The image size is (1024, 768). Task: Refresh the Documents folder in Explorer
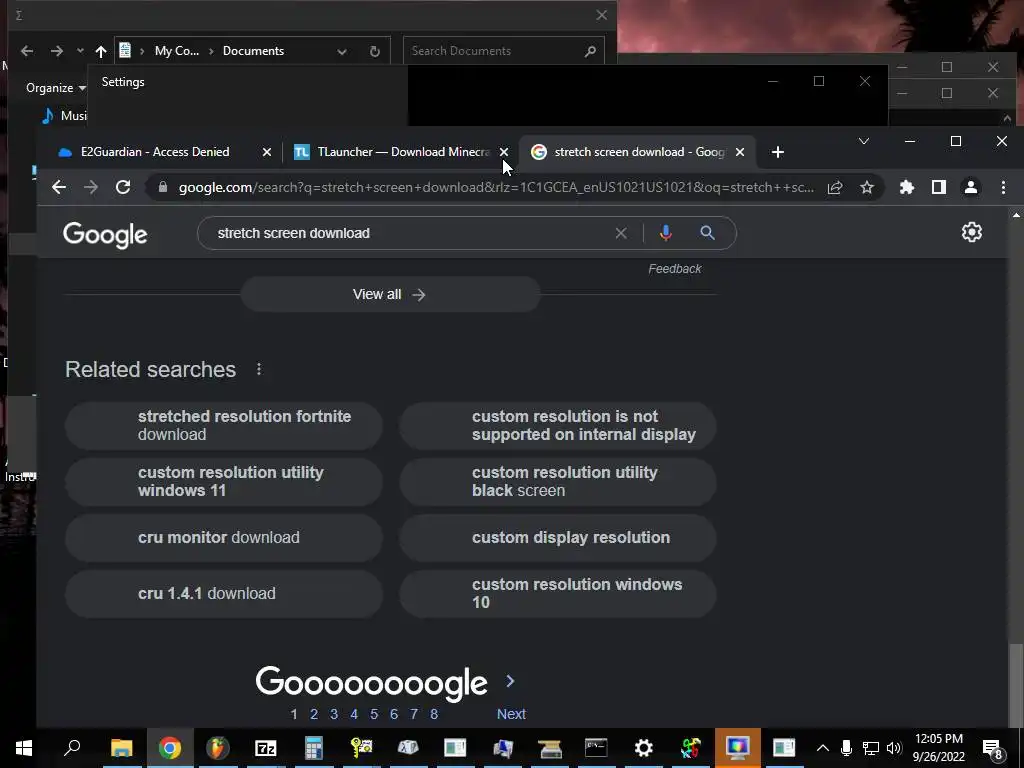pos(375,51)
